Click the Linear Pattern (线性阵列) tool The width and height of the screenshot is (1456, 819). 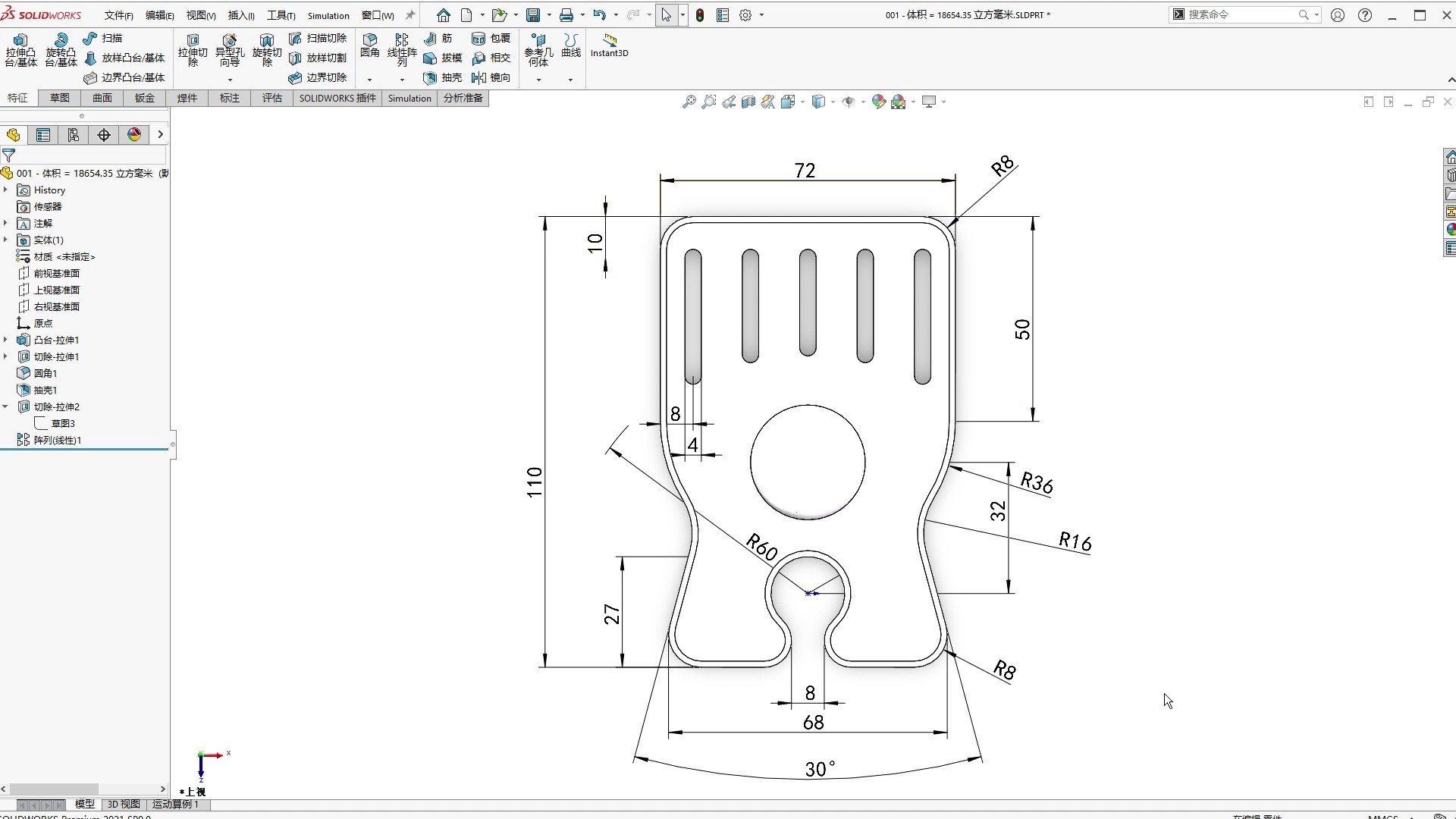[402, 50]
